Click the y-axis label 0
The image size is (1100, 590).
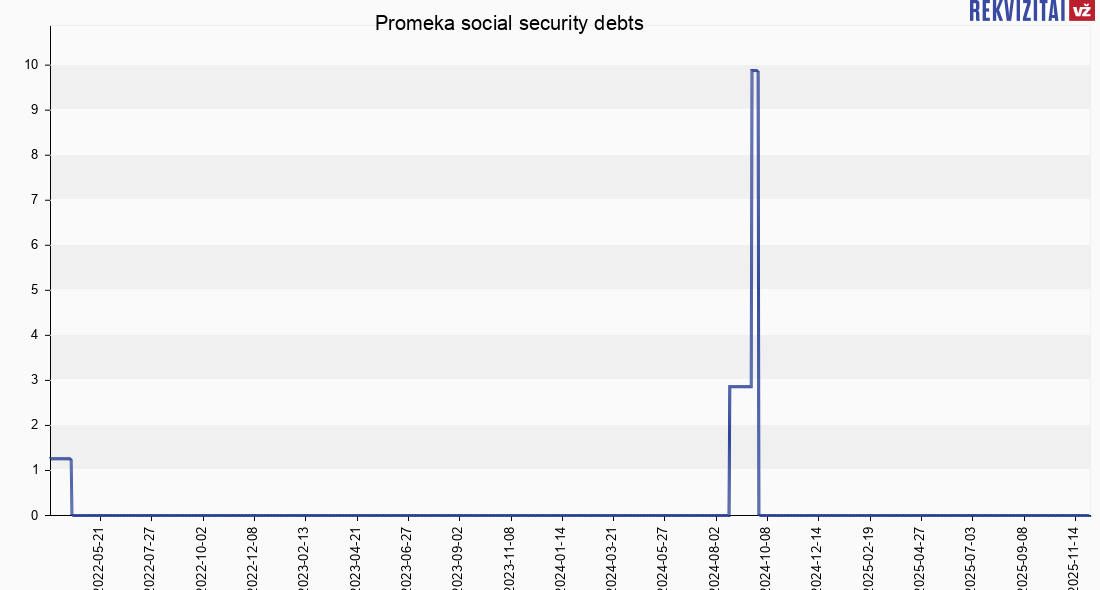click(x=36, y=515)
